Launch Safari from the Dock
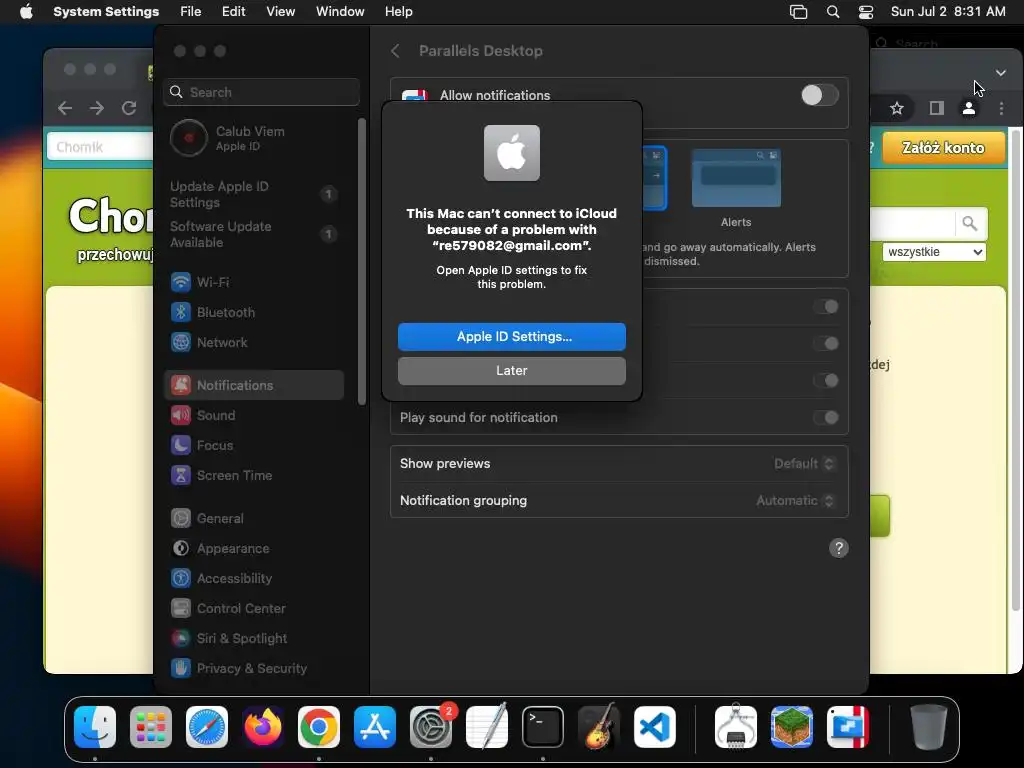1024x768 pixels. point(207,727)
